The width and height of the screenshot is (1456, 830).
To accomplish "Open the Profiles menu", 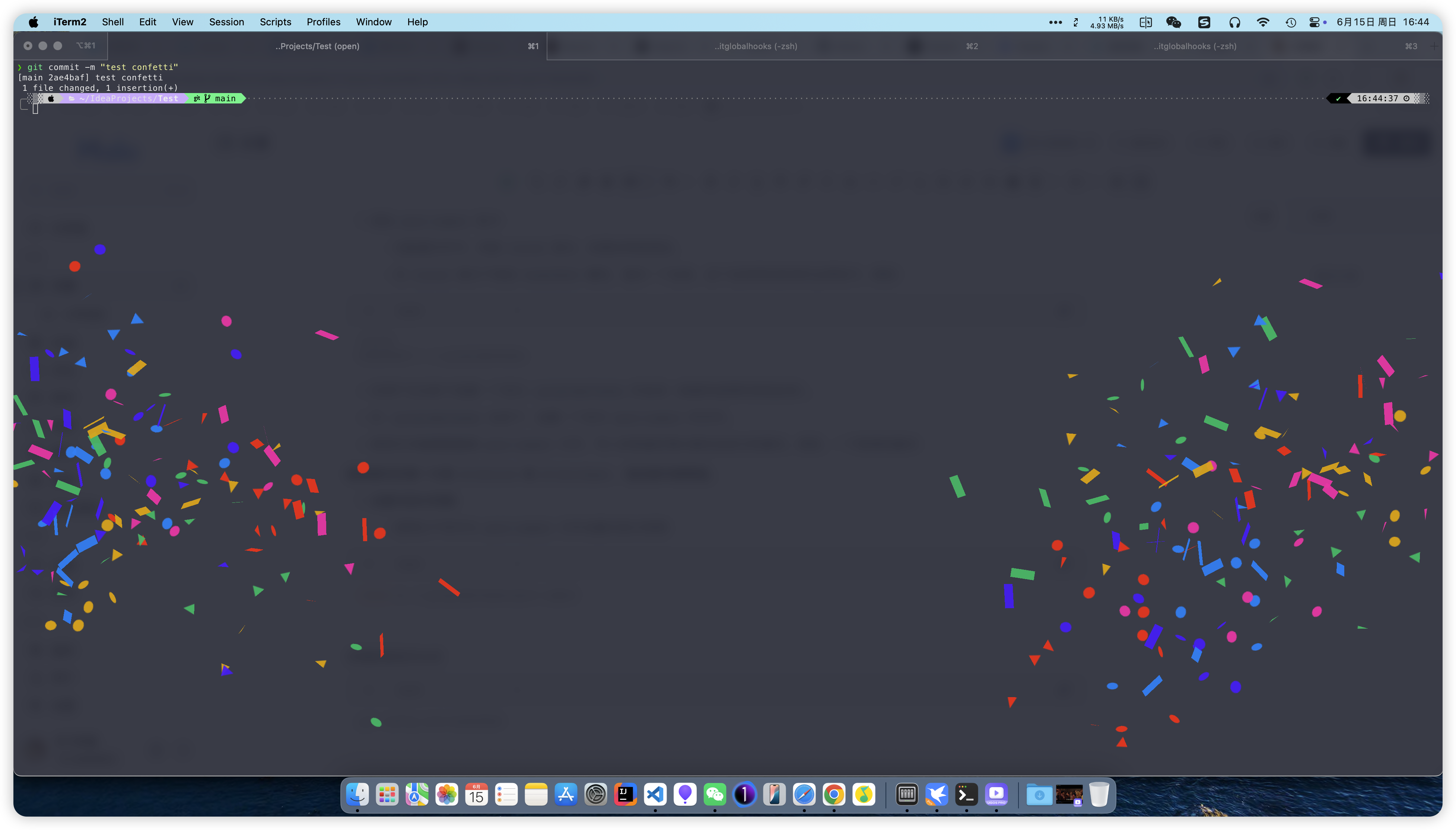I will [323, 22].
